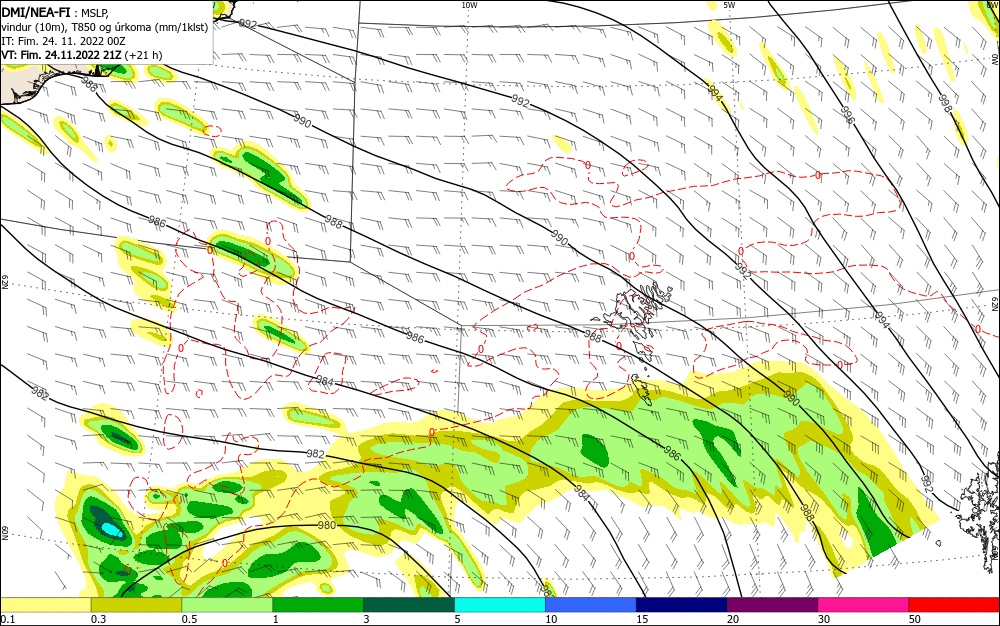
Task: Click the red above-50 legend swatch
Action: click(953, 605)
